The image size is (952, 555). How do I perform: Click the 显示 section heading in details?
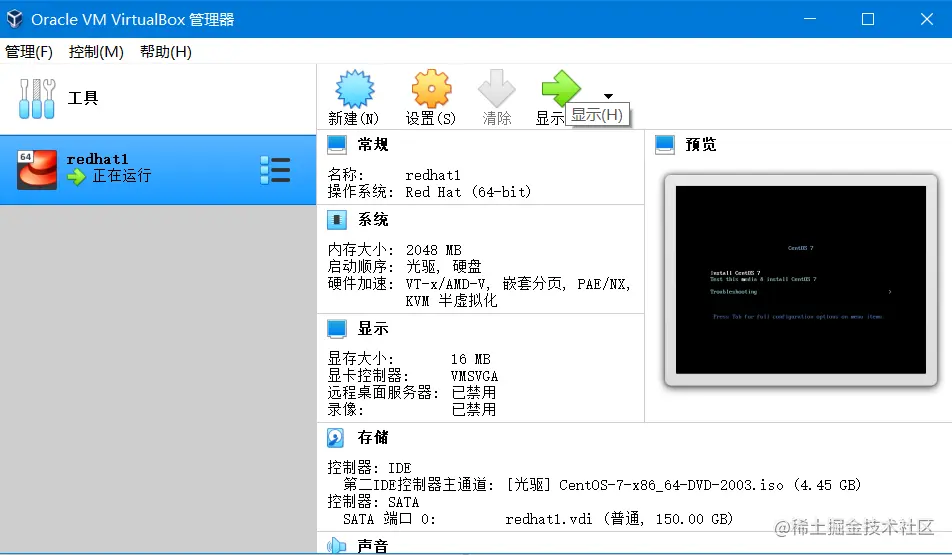click(373, 329)
